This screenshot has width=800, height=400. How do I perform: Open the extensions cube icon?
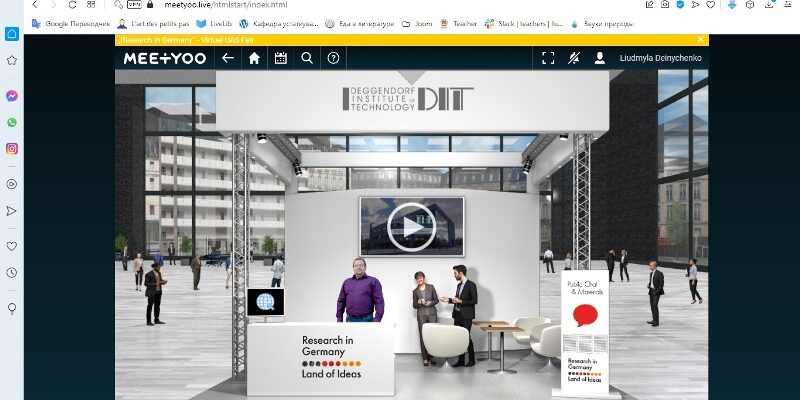coord(750,5)
